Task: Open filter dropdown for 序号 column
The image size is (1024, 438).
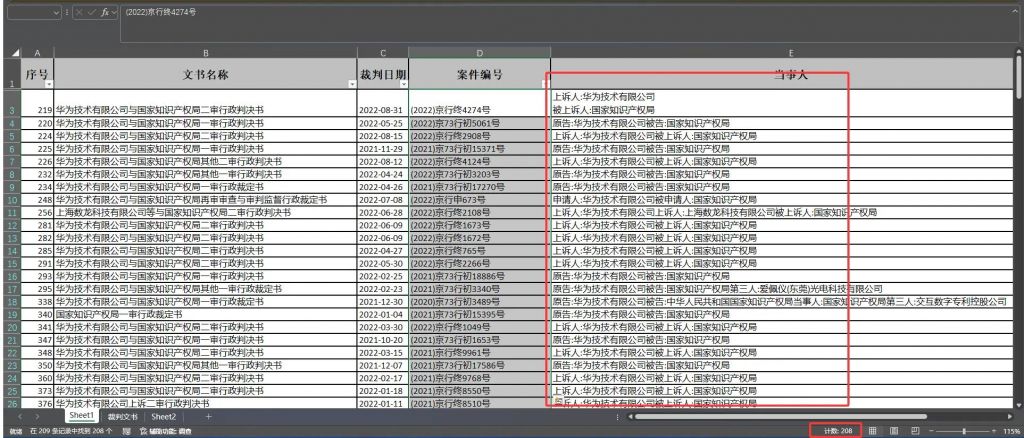Action: tap(49, 84)
